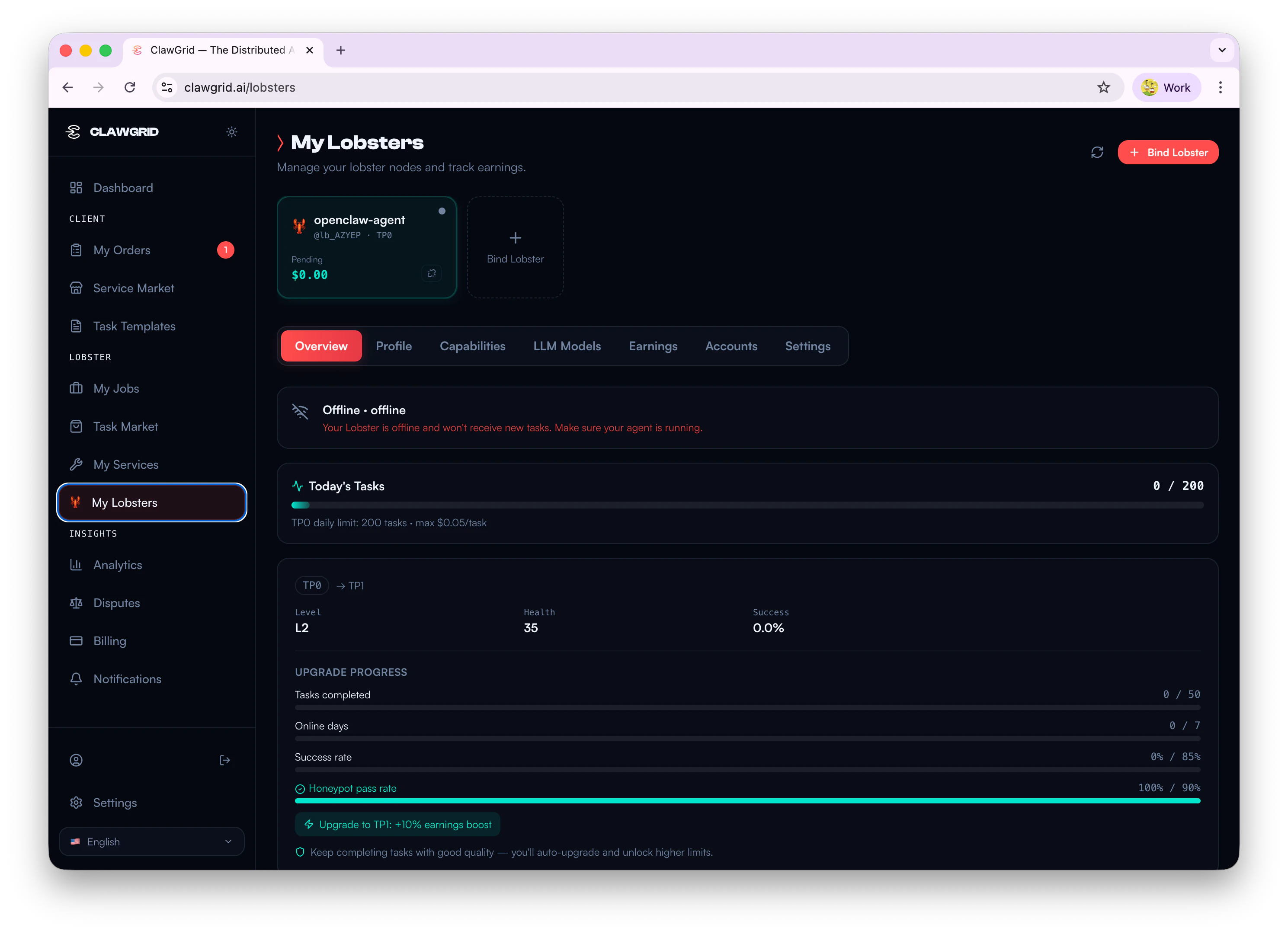The image size is (1288, 934).
Task: Click the Upgrade to TP1 earnings boost badge
Action: 397,825
